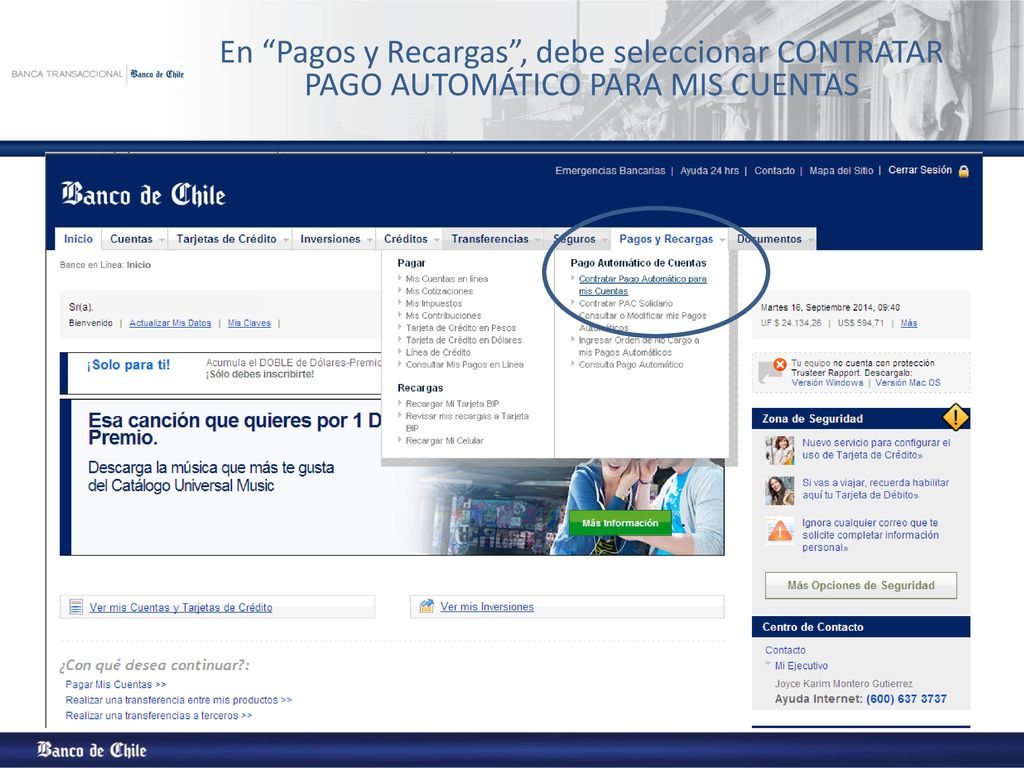
Task: Open Ver mis Inversiones link
Action: point(487,607)
